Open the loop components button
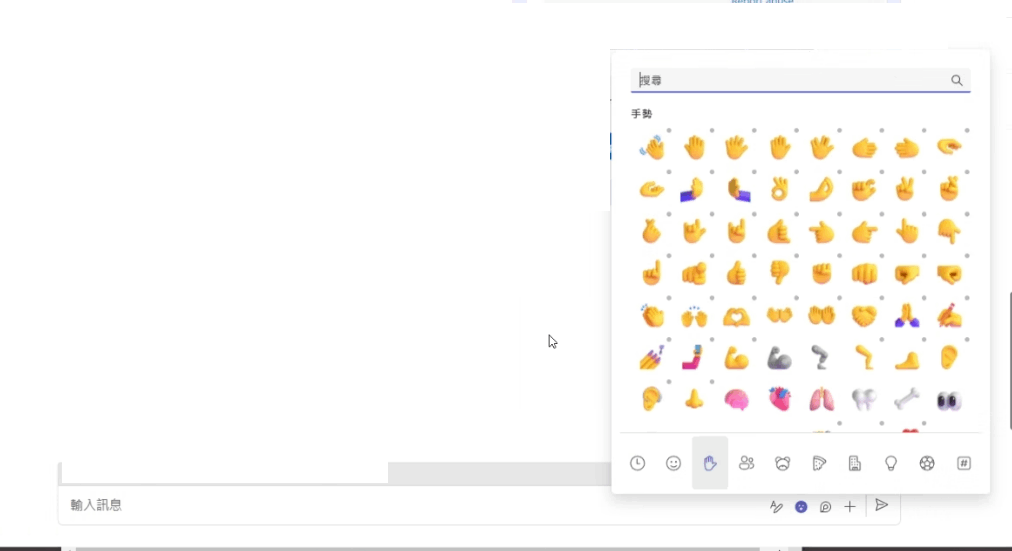This screenshot has width=1012, height=551. tap(825, 506)
